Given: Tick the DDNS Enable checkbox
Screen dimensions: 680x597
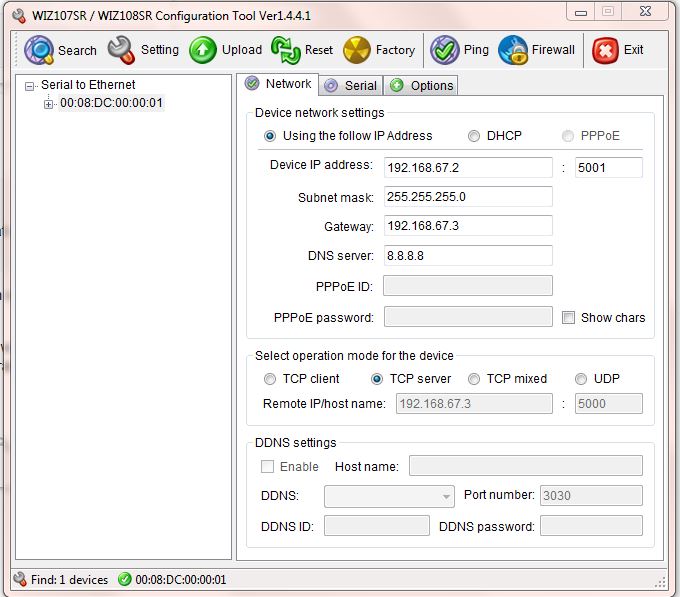Looking at the screenshot, I should (267, 467).
